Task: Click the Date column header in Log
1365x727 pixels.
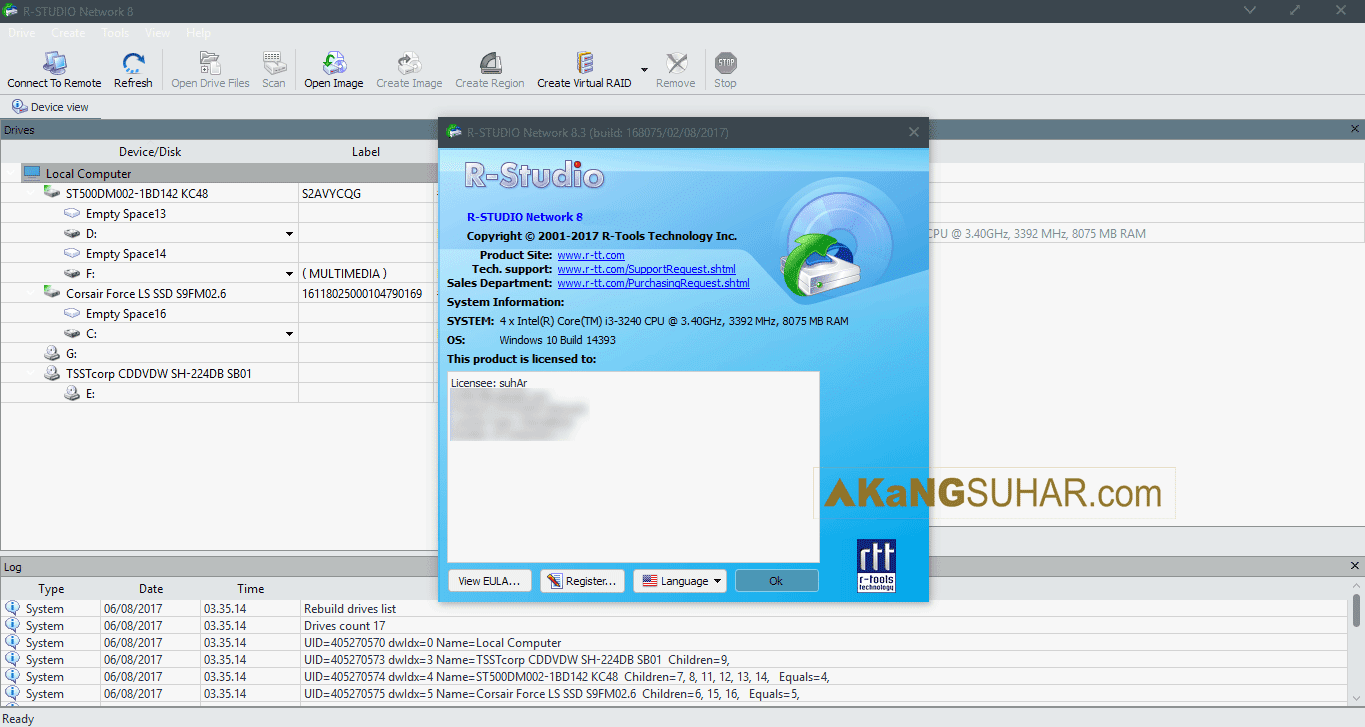Action: [x=151, y=589]
